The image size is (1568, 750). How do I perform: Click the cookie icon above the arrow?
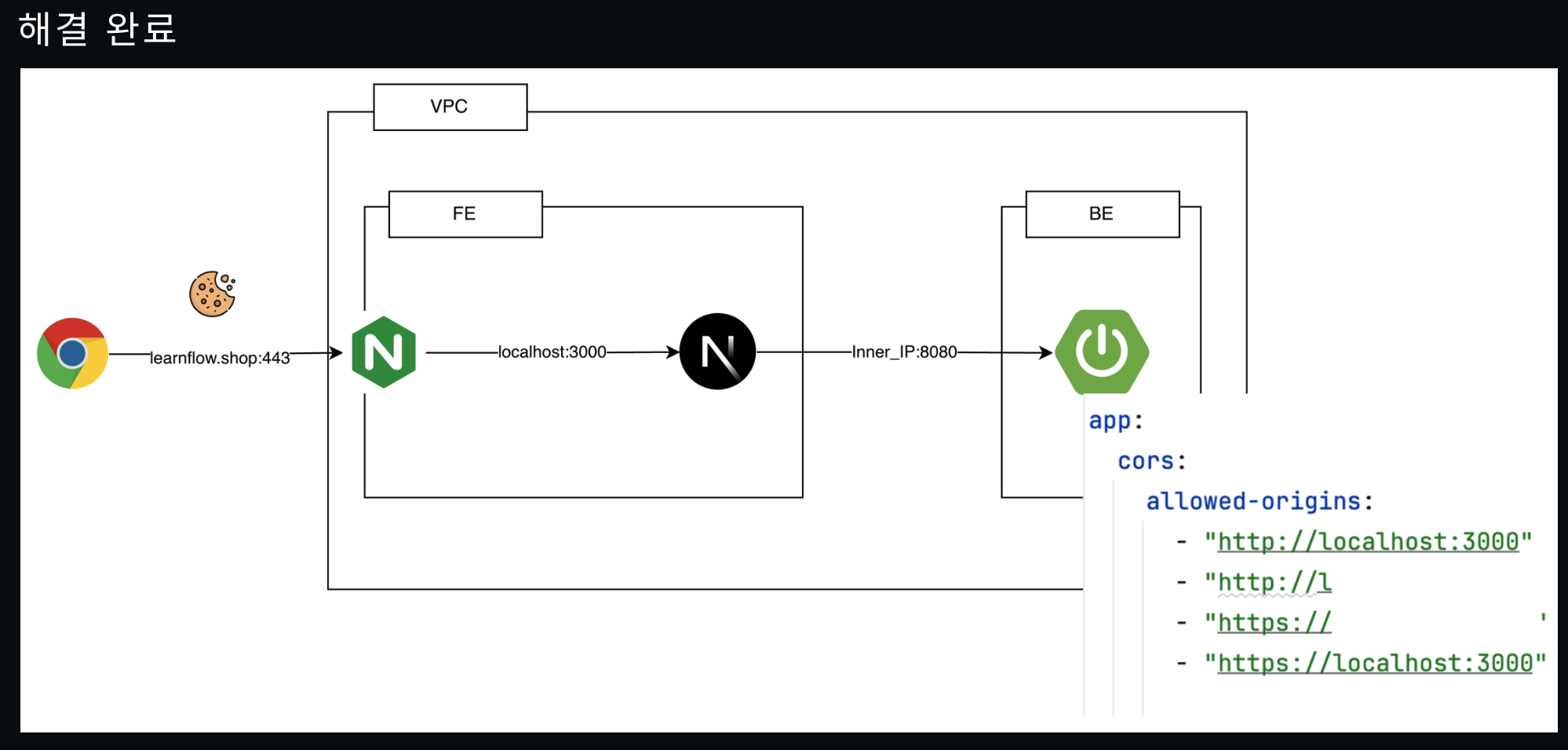pos(213,294)
